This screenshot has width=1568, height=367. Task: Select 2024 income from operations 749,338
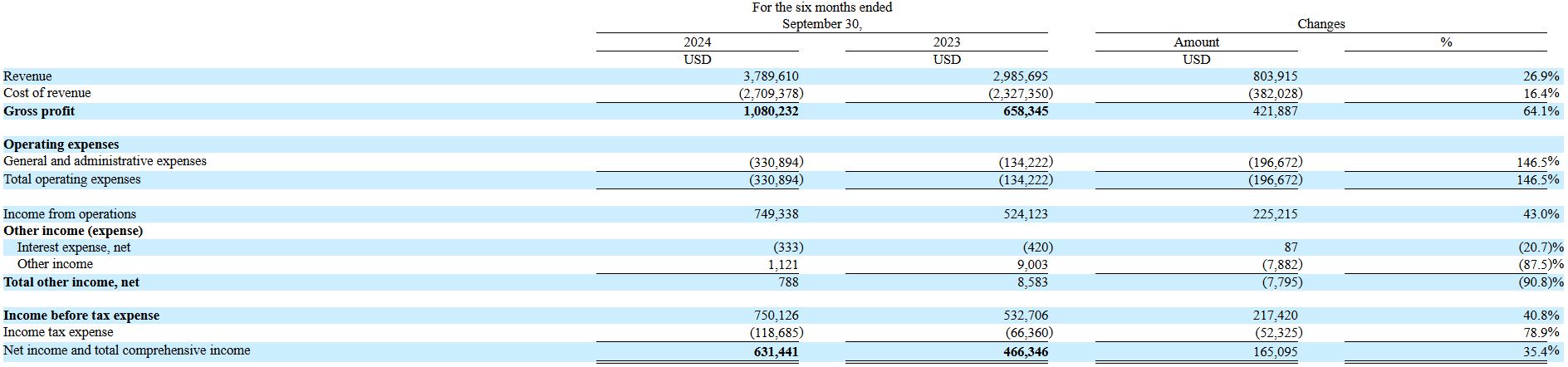(776, 214)
